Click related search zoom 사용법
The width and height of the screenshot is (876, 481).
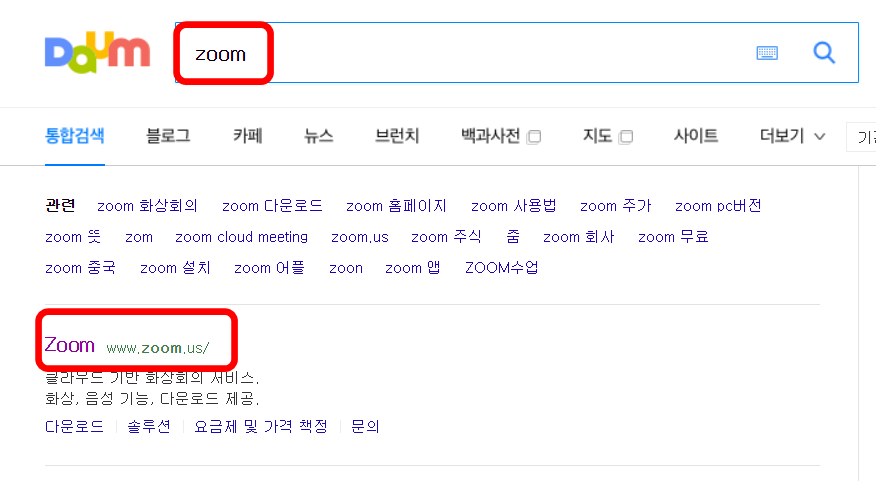tap(513, 206)
